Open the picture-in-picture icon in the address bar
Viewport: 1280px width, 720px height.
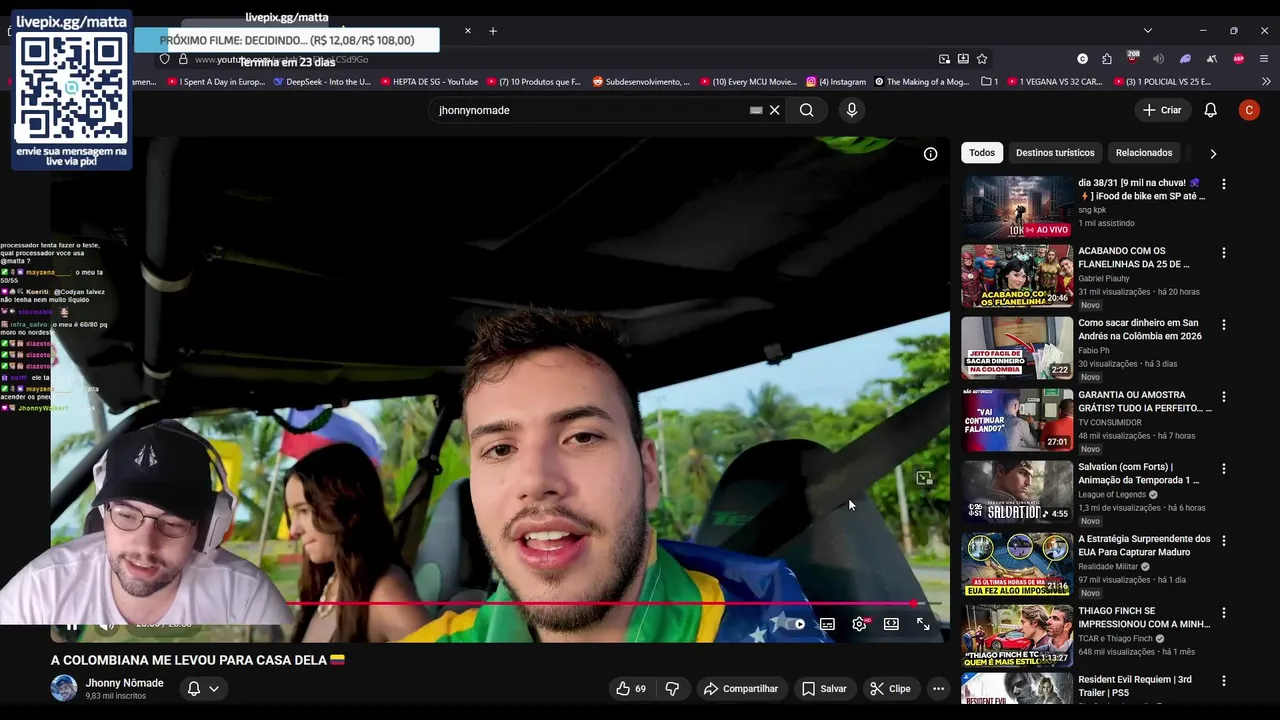click(x=944, y=59)
